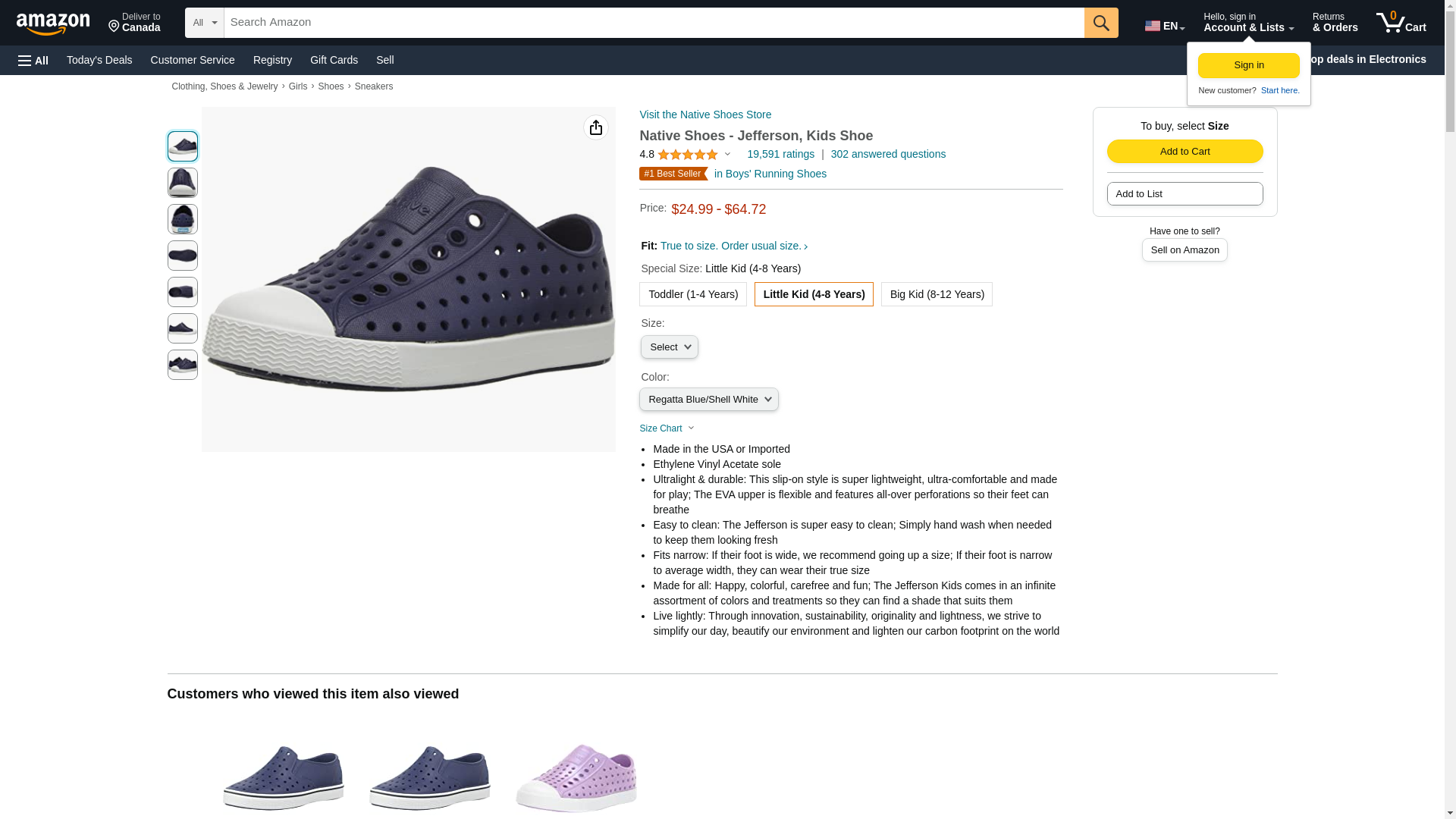The width and height of the screenshot is (1456, 819).
Task: Select Big Kid (8-12 Years) size option
Action: pos(936,294)
